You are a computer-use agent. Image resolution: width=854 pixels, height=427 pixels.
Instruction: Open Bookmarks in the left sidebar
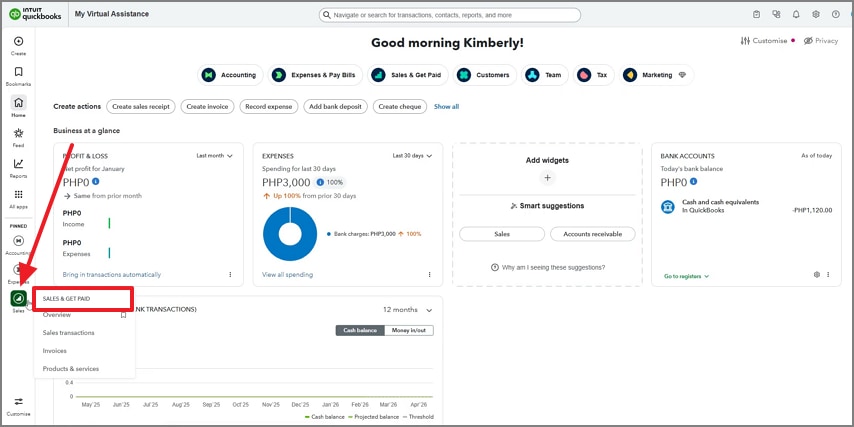click(x=19, y=72)
